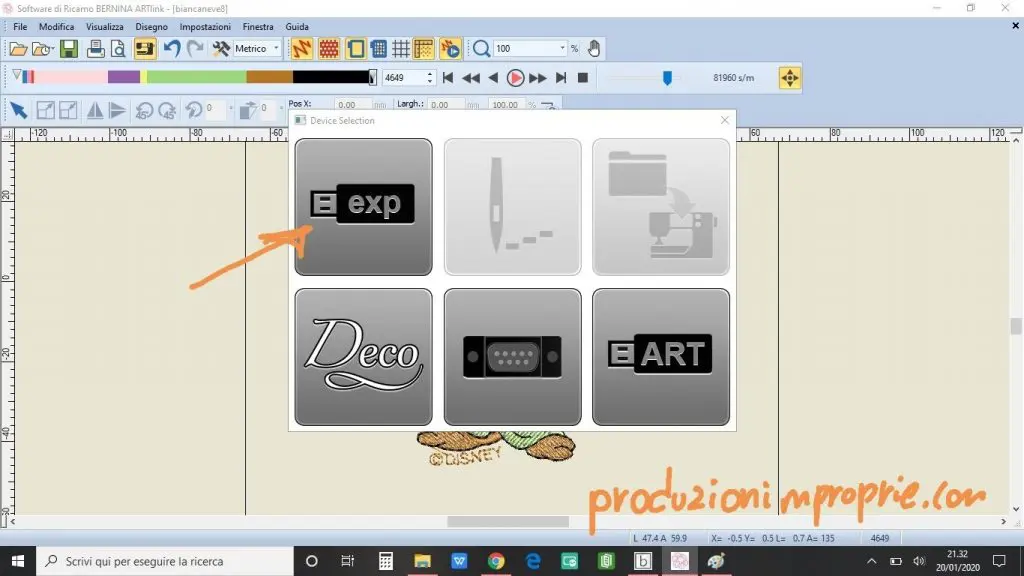The width and height of the screenshot is (1024, 576).
Task: Click the first resize/scale icon
Action: (x=45, y=110)
